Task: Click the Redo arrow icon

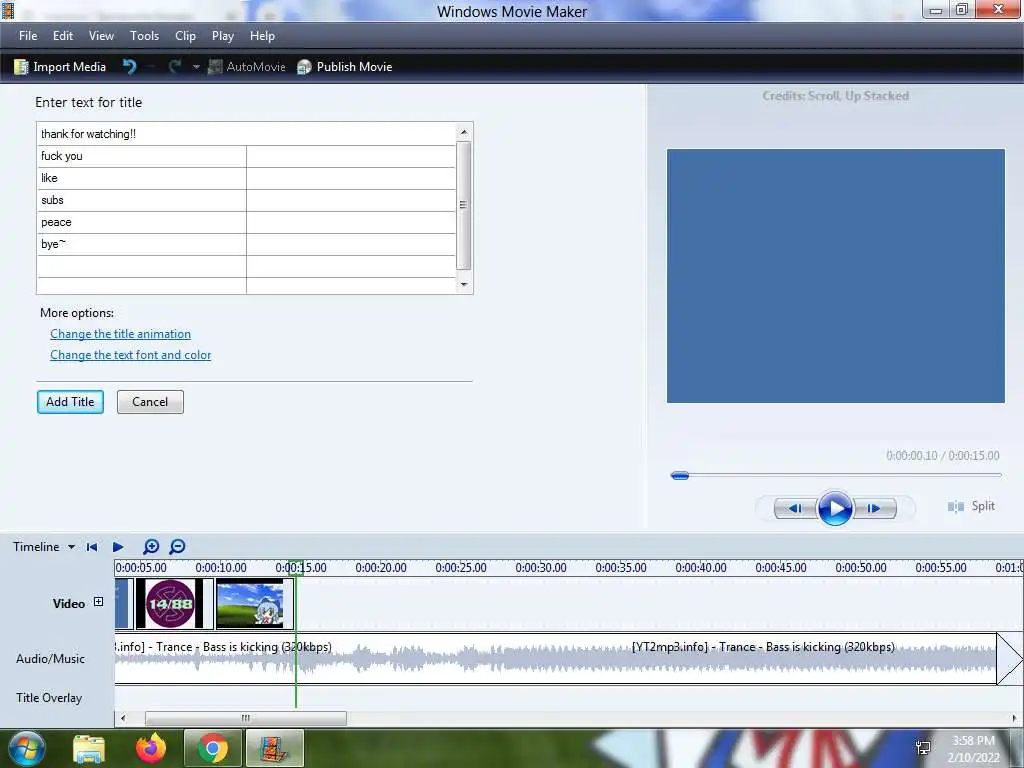Action: [x=174, y=67]
